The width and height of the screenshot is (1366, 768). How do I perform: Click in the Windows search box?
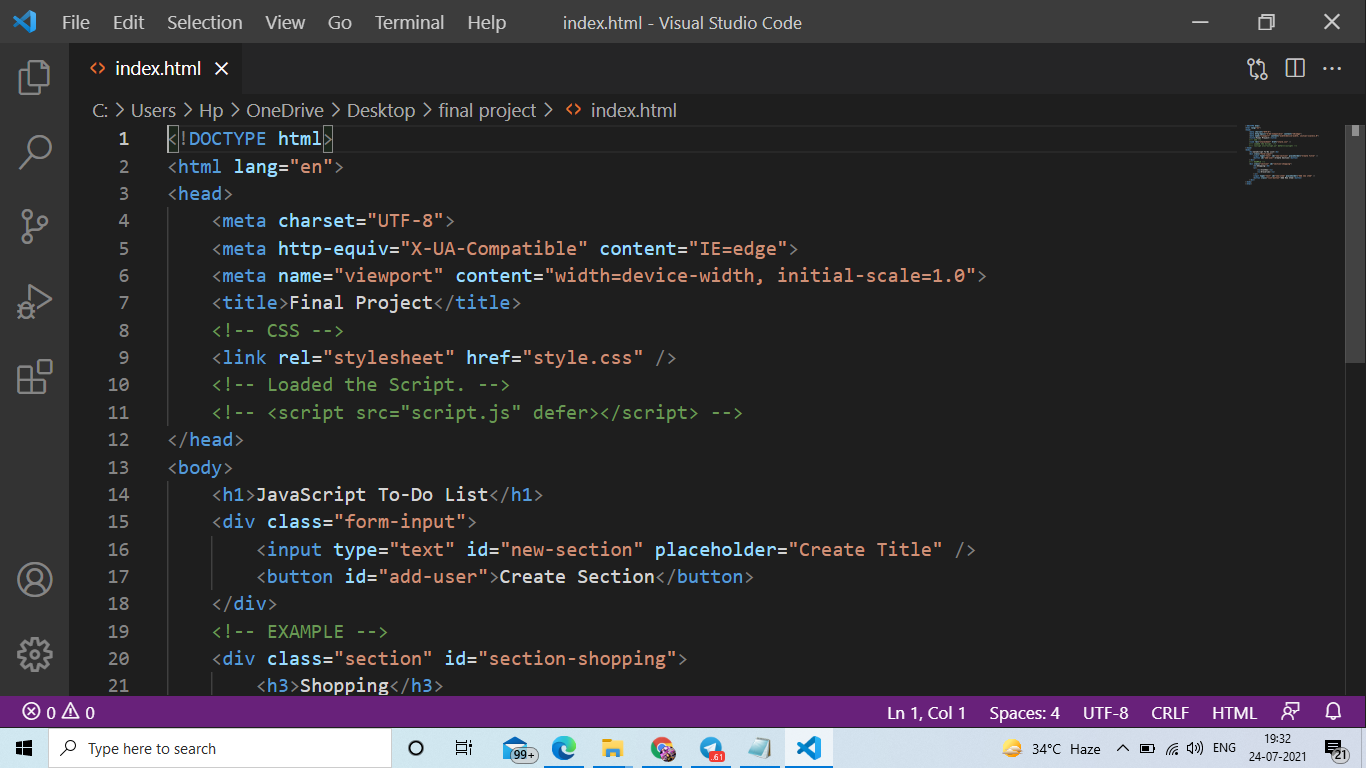click(220, 748)
